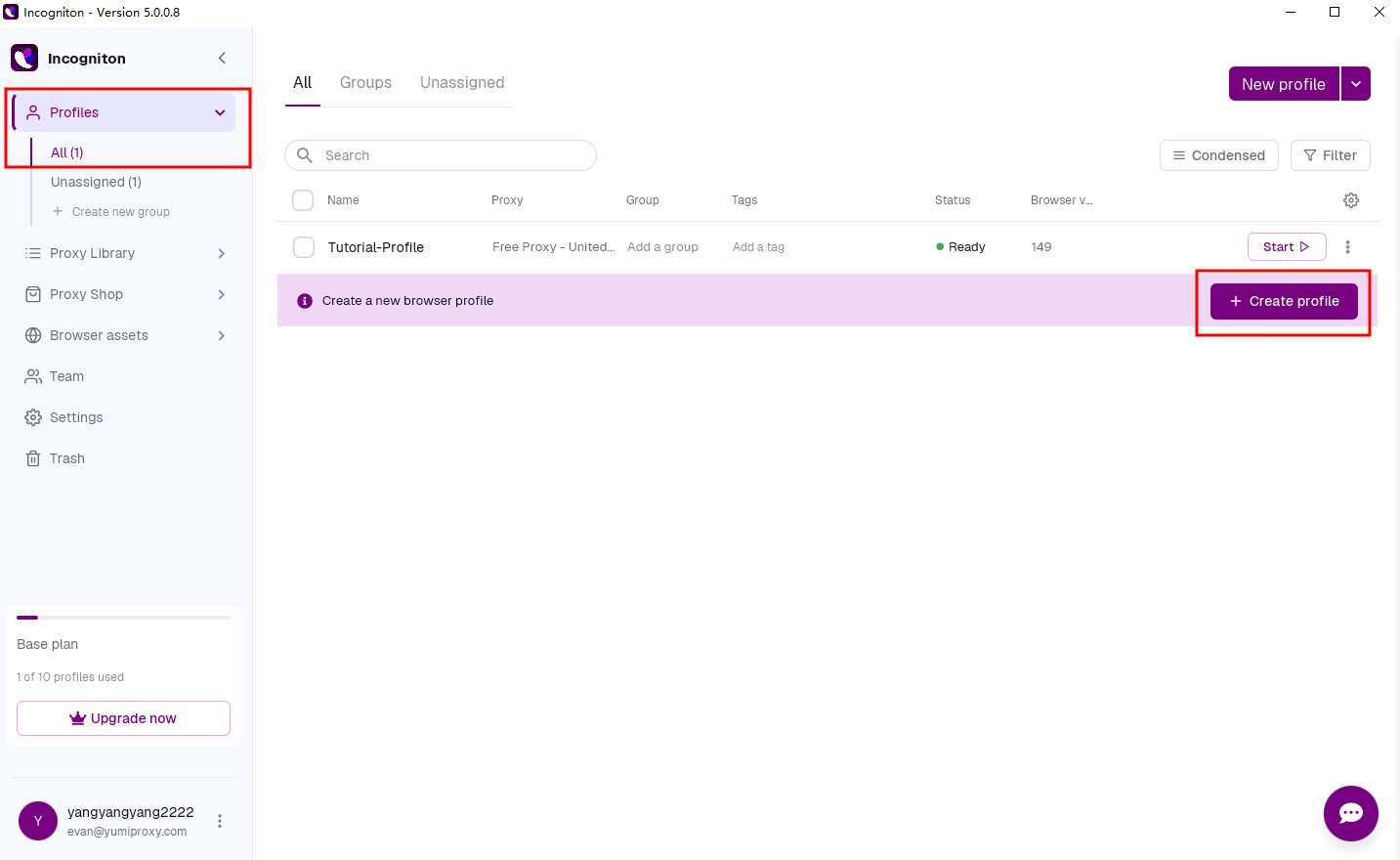Click the Tutorial-Profile name
This screenshot has height=860, width=1400.
tap(376, 247)
